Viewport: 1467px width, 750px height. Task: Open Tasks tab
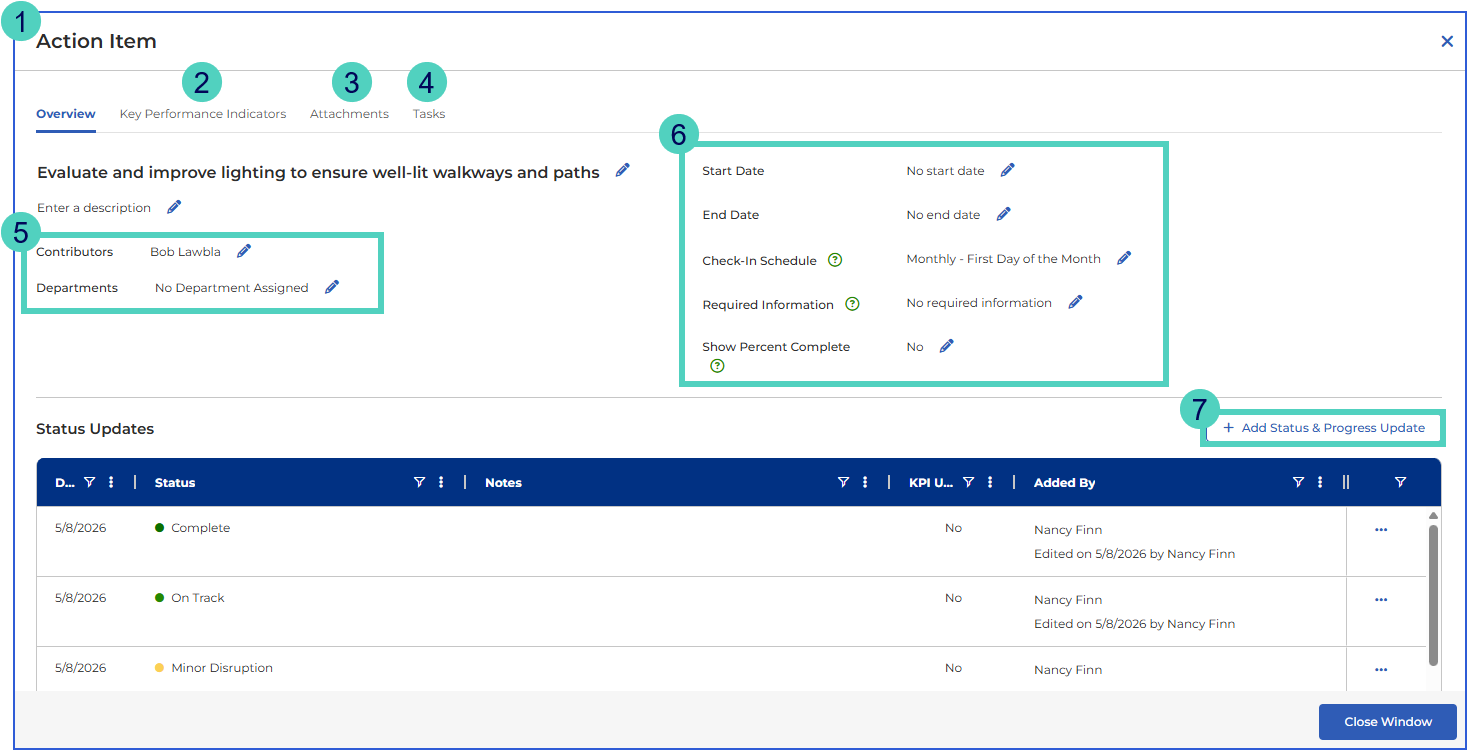coord(429,114)
